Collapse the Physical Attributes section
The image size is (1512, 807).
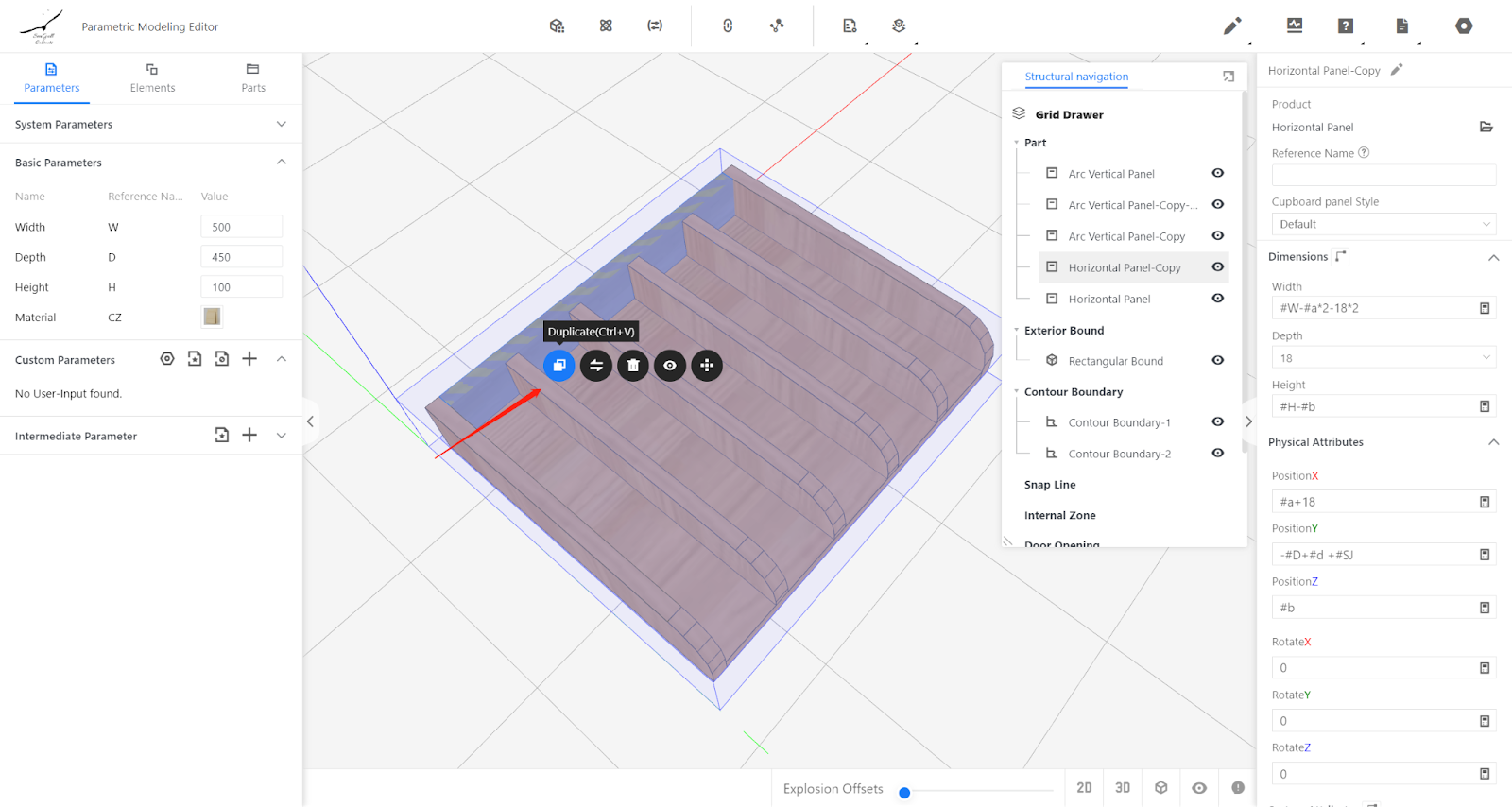1493,442
